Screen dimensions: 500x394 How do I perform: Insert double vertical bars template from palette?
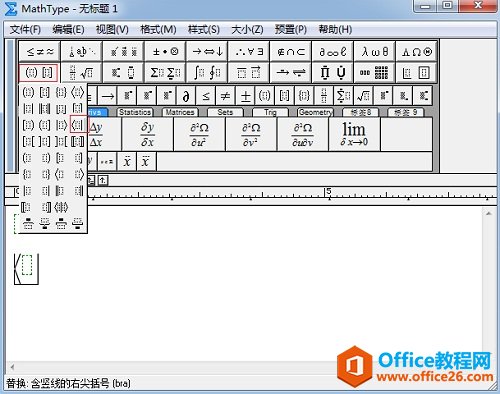click(x=45, y=109)
